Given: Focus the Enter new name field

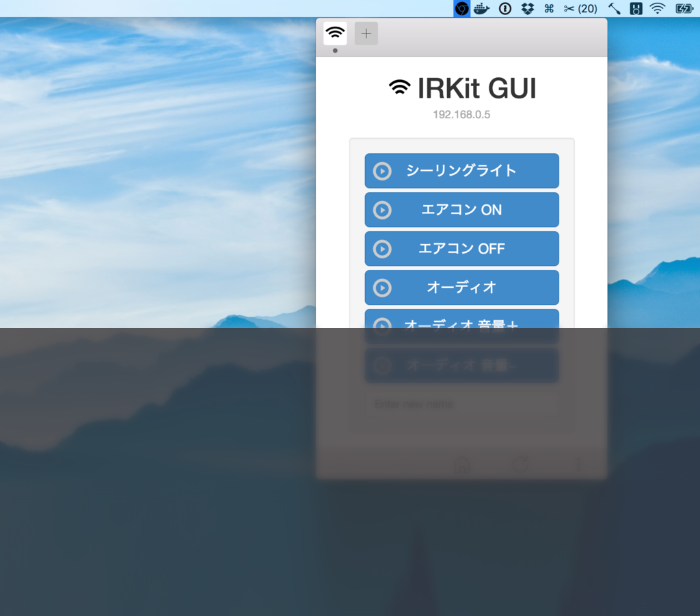Looking at the screenshot, I should (x=462, y=404).
